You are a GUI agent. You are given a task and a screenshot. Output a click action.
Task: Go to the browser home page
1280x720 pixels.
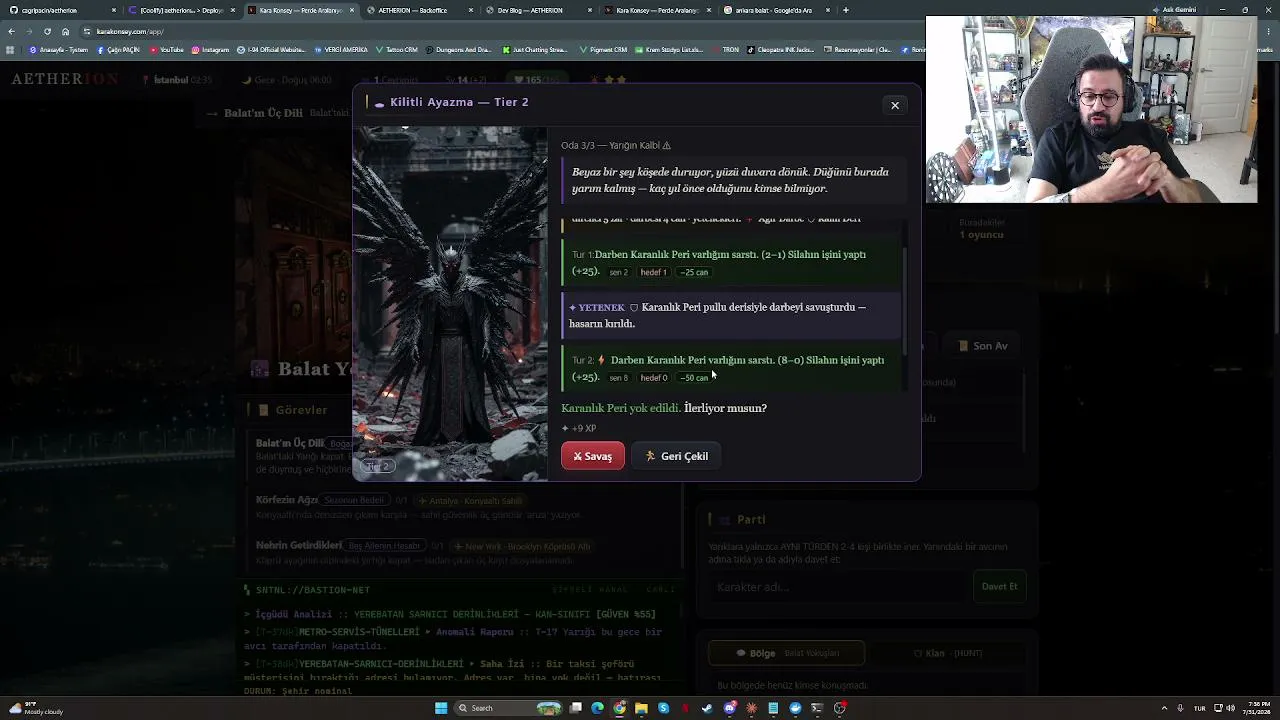[x=65, y=31]
